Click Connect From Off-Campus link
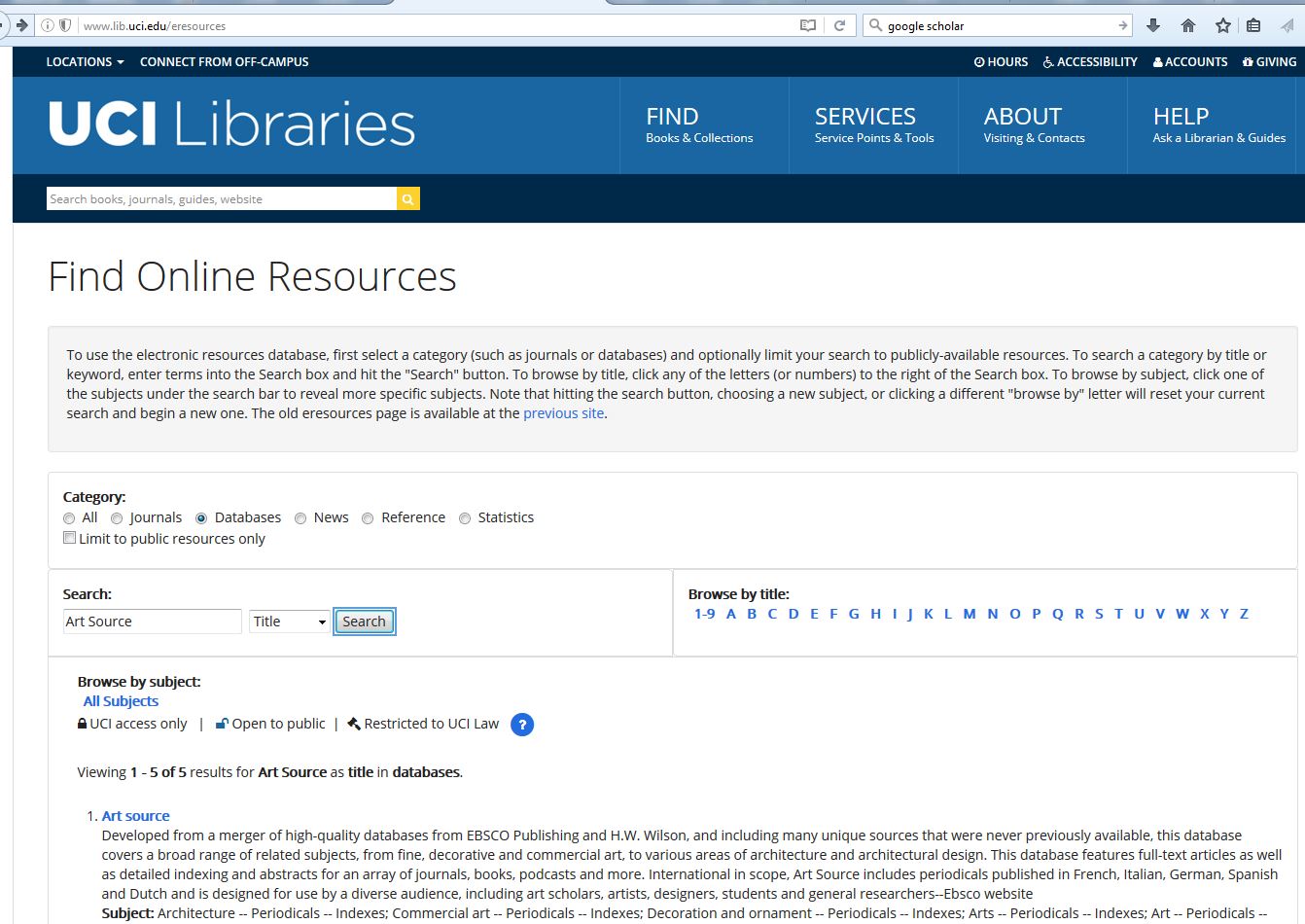Viewport: 1305px width, 924px height. click(x=224, y=61)
